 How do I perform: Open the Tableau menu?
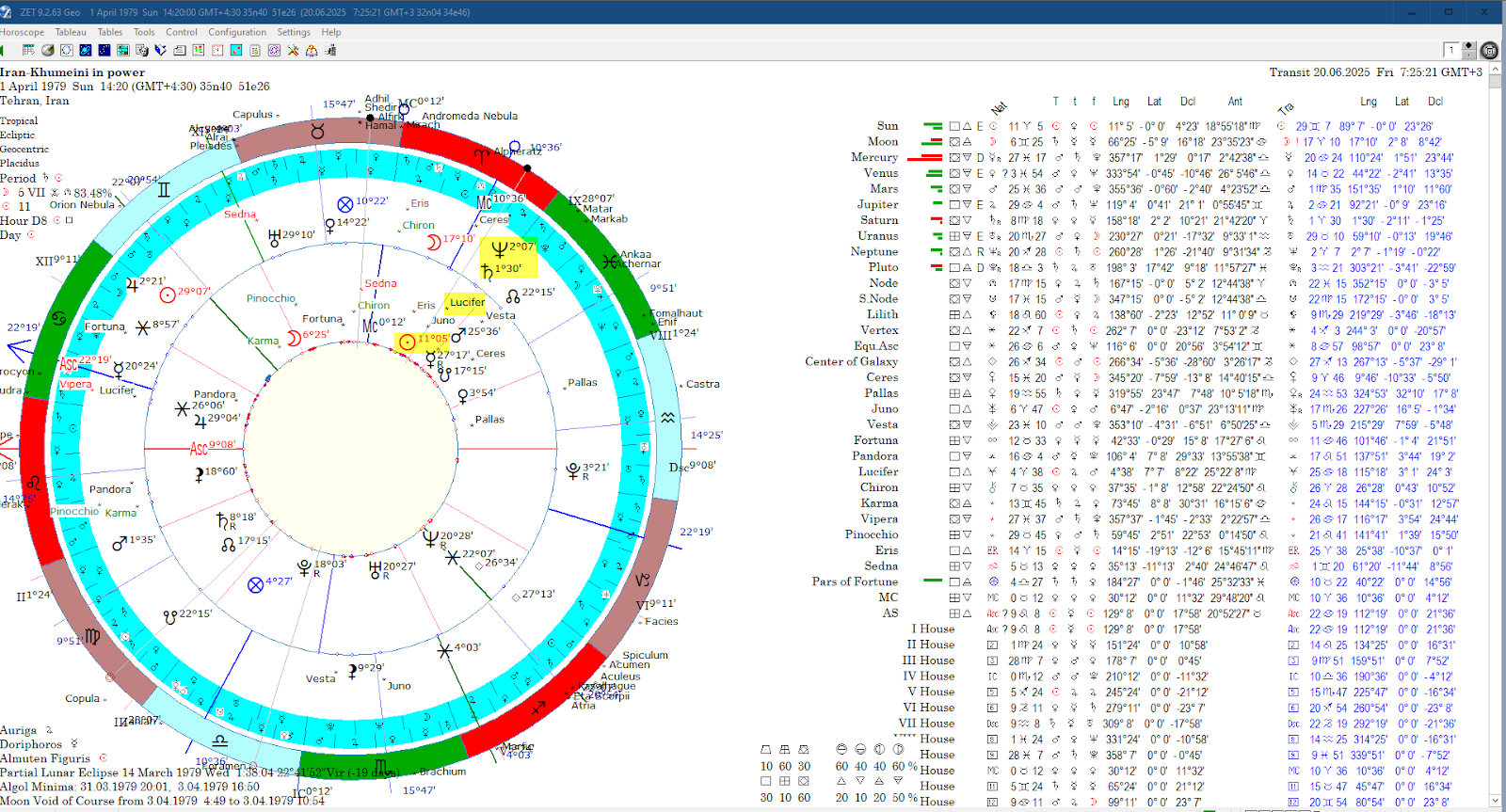click(71, 32)
